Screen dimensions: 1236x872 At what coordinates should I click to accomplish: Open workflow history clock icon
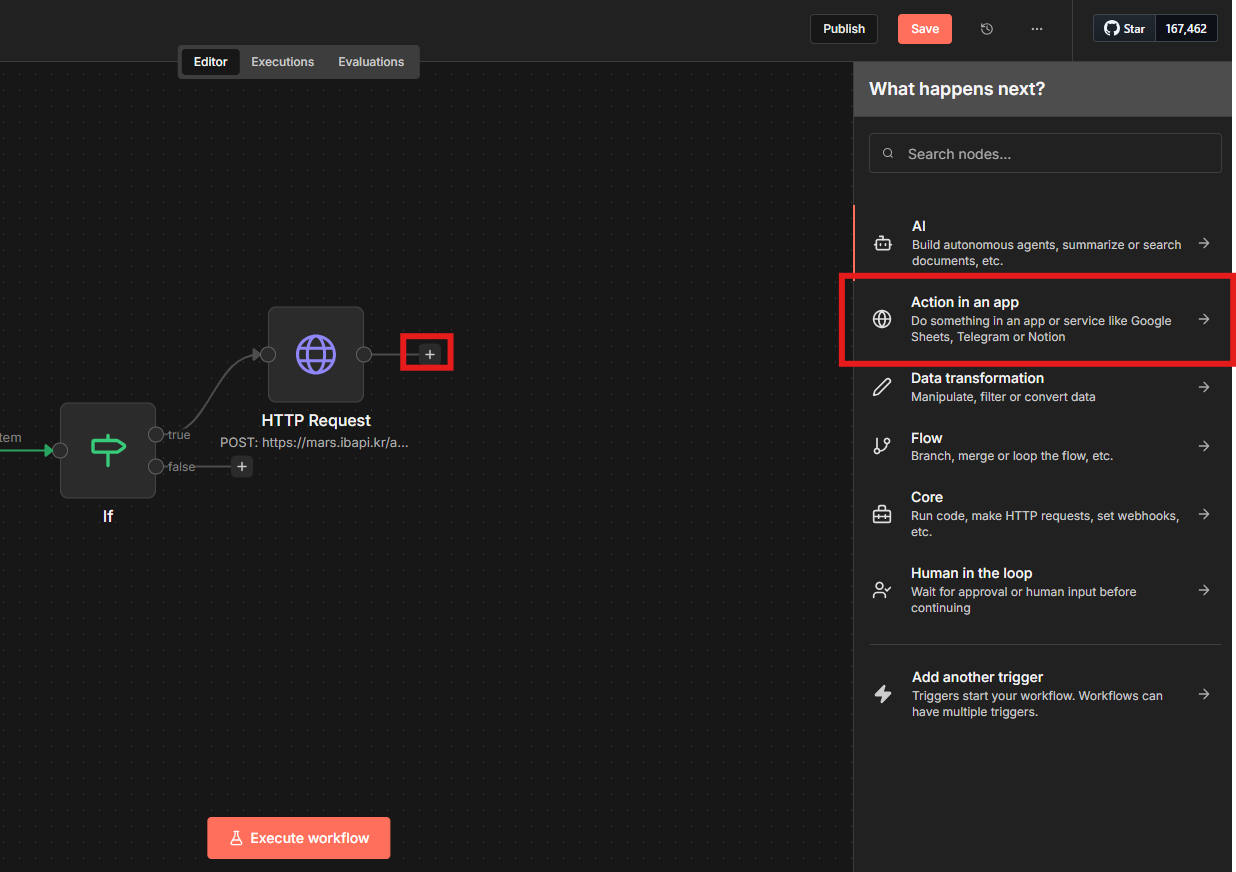pyautogui.click(x=987, y=29)
